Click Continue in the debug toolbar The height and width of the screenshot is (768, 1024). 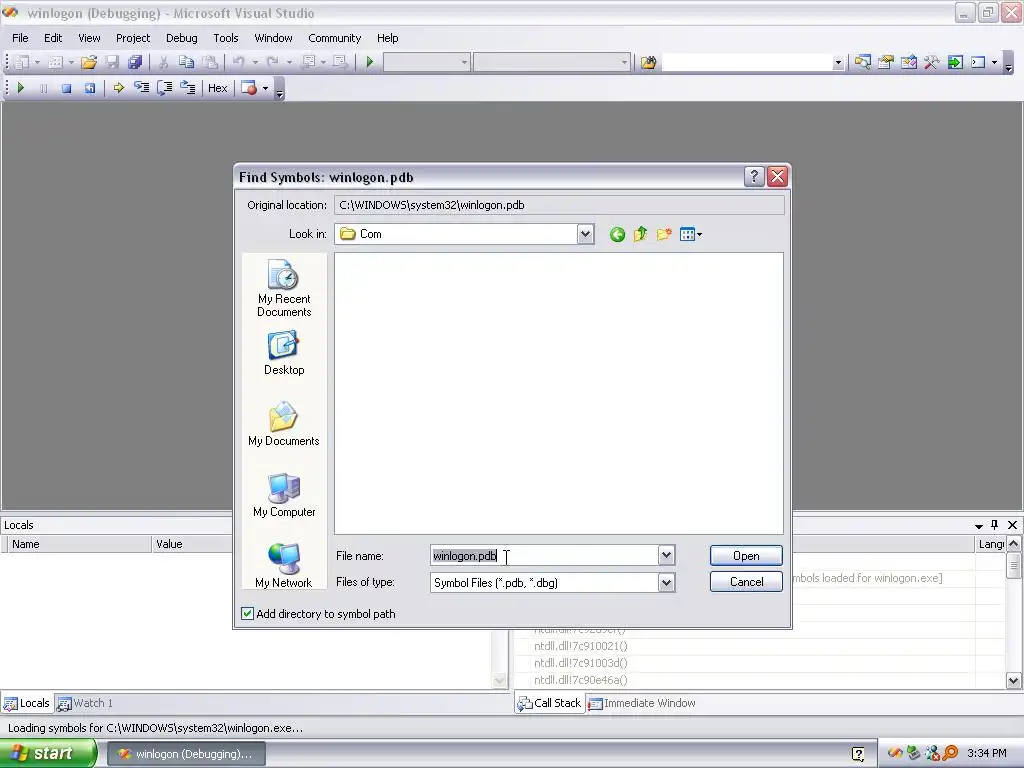coord(20,88)
